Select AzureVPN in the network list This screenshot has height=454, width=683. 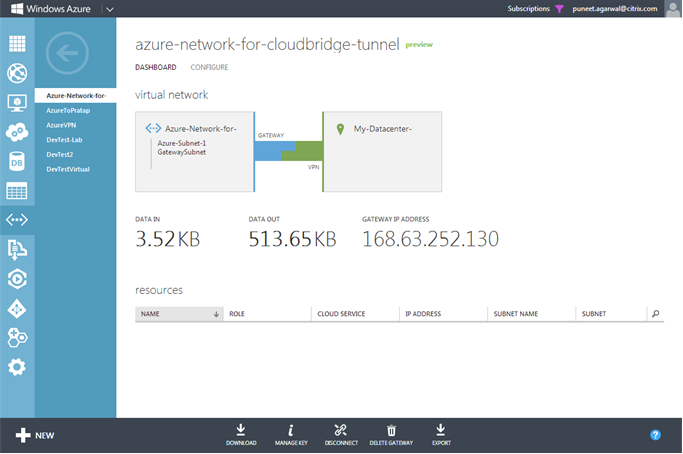(61, 125)
